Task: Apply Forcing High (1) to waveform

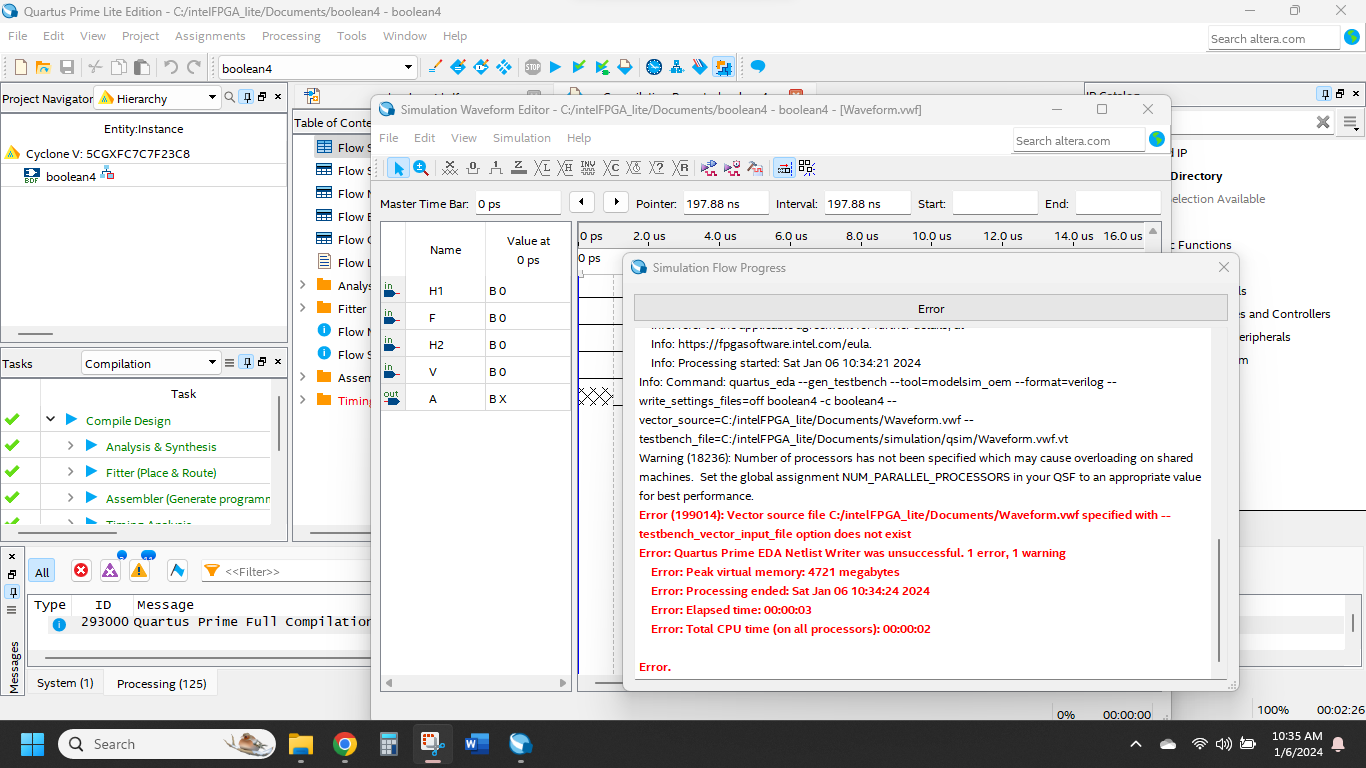Action: (496, 168)
